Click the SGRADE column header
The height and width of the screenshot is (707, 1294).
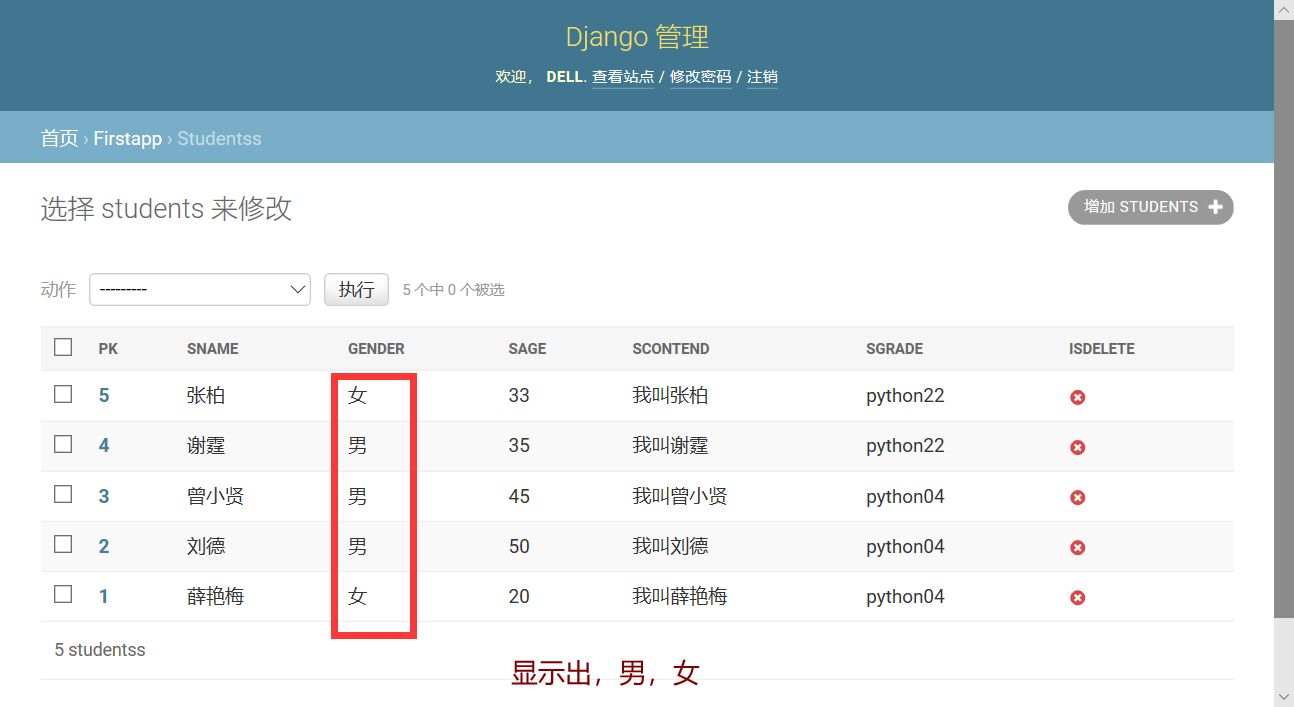[x=894, y=349]
